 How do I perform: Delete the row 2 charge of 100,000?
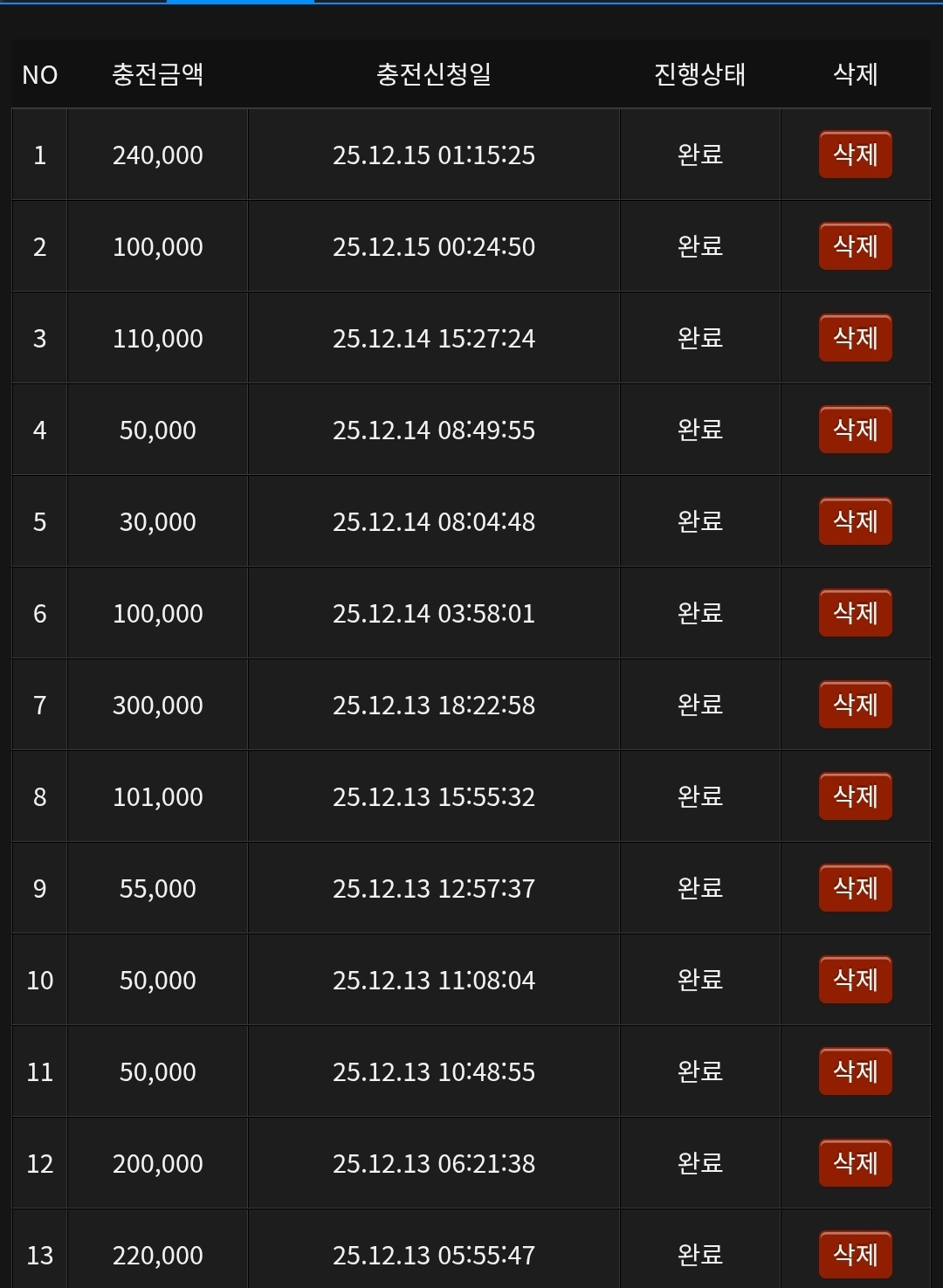[x=855, y=246]
